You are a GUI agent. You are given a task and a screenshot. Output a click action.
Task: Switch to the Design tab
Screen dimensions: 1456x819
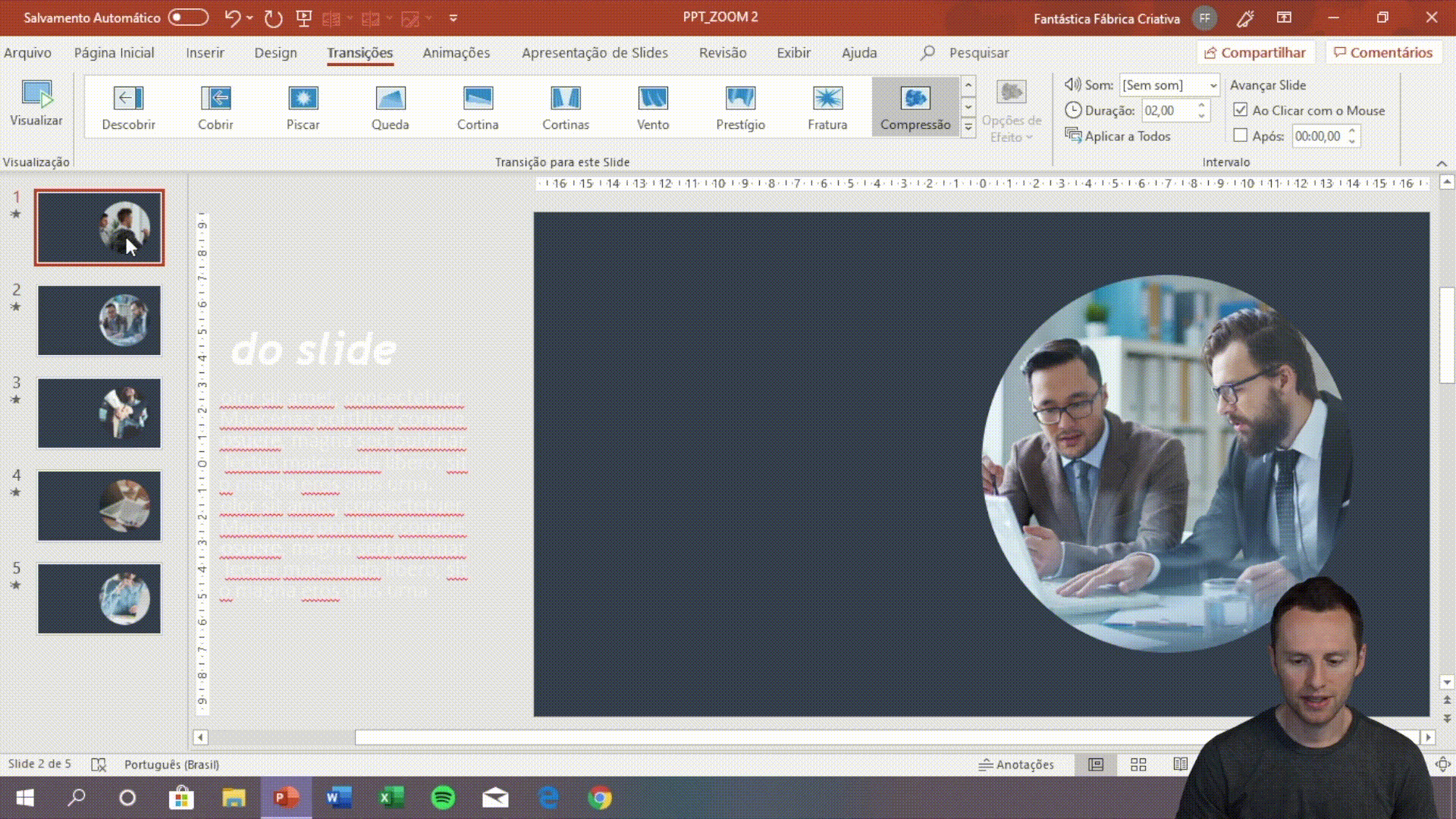click(x=275, y=52)
